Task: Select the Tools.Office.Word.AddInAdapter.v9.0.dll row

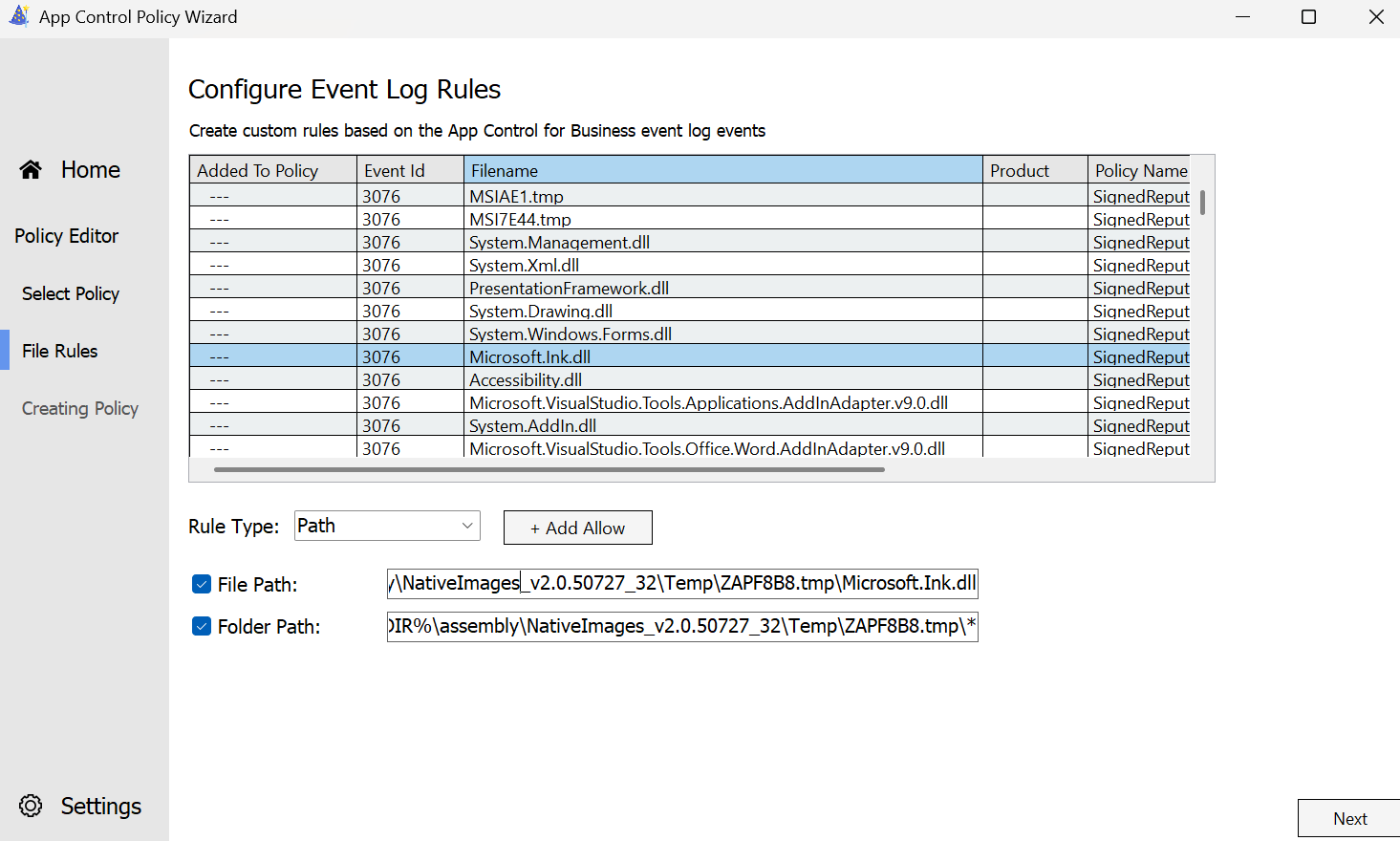Action: click(690, 447)
